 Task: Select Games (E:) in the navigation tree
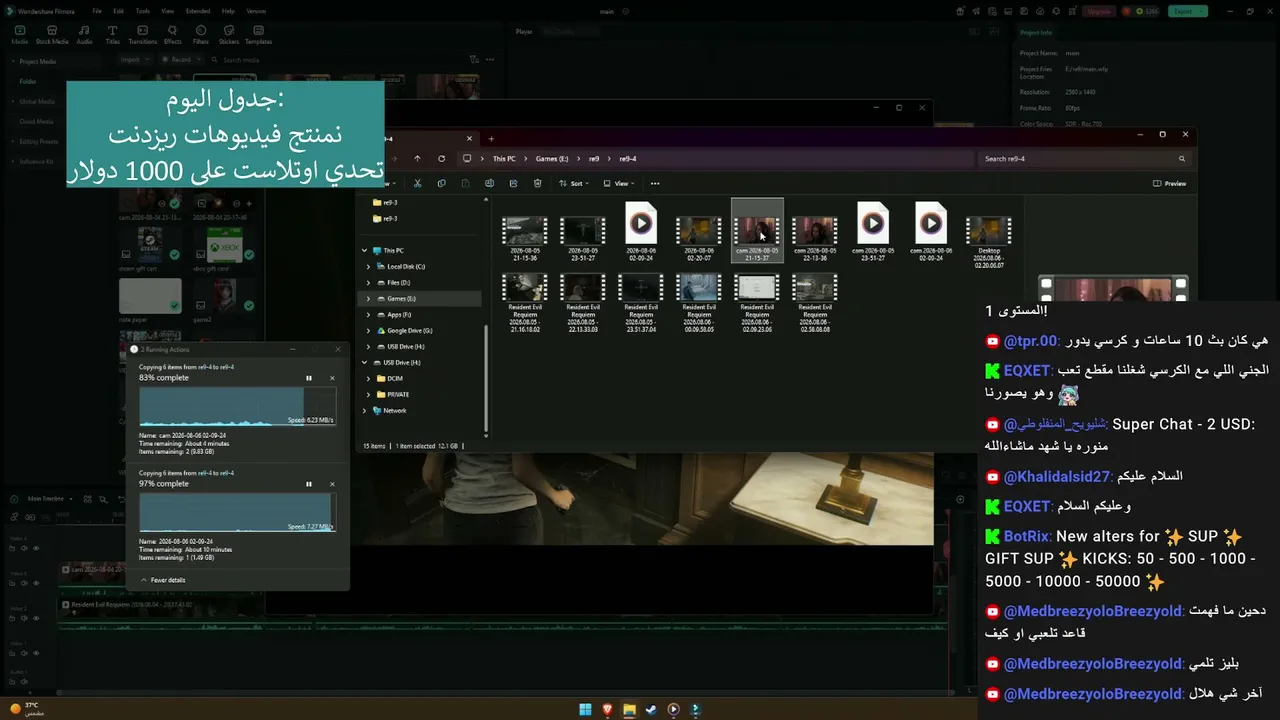tap(420, 298)
